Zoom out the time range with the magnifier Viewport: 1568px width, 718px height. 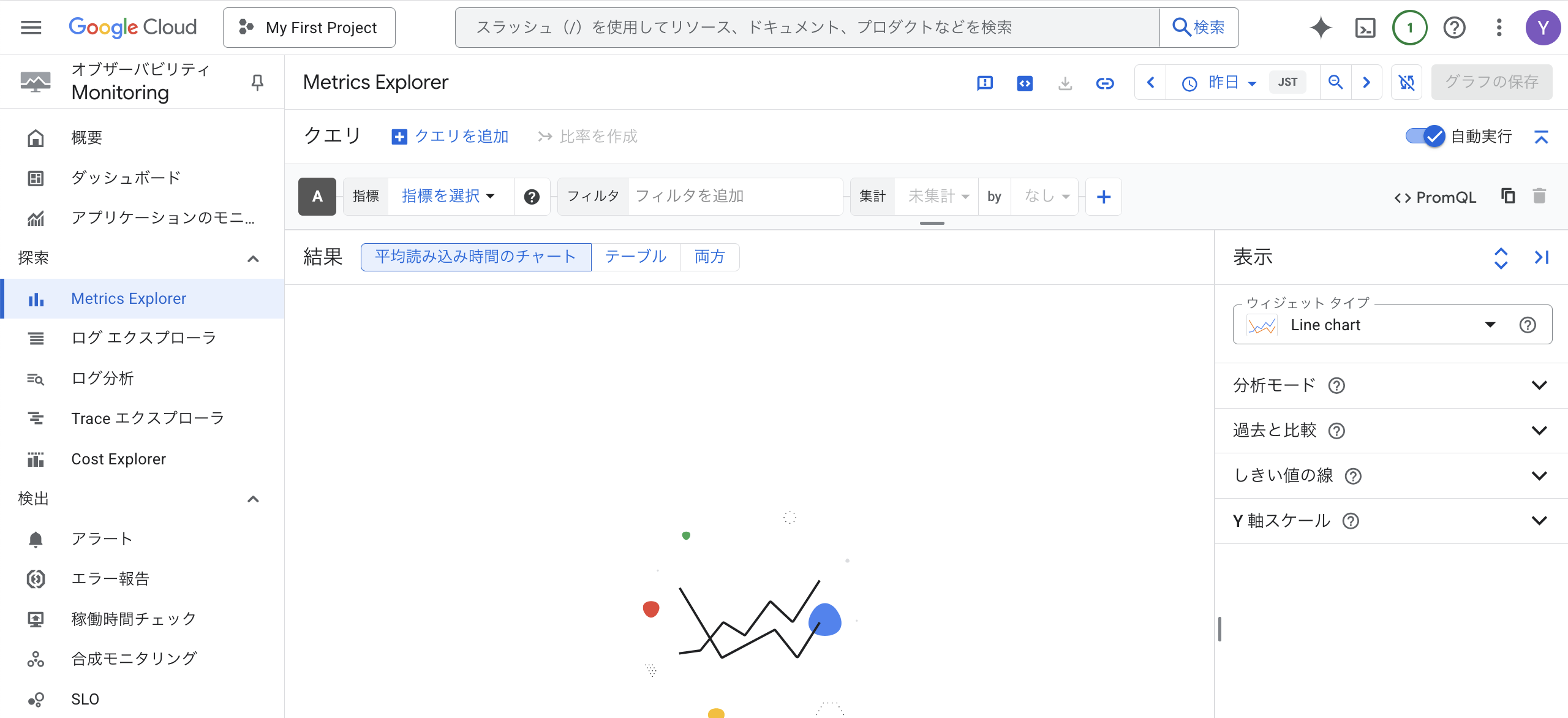[1336, 81]
